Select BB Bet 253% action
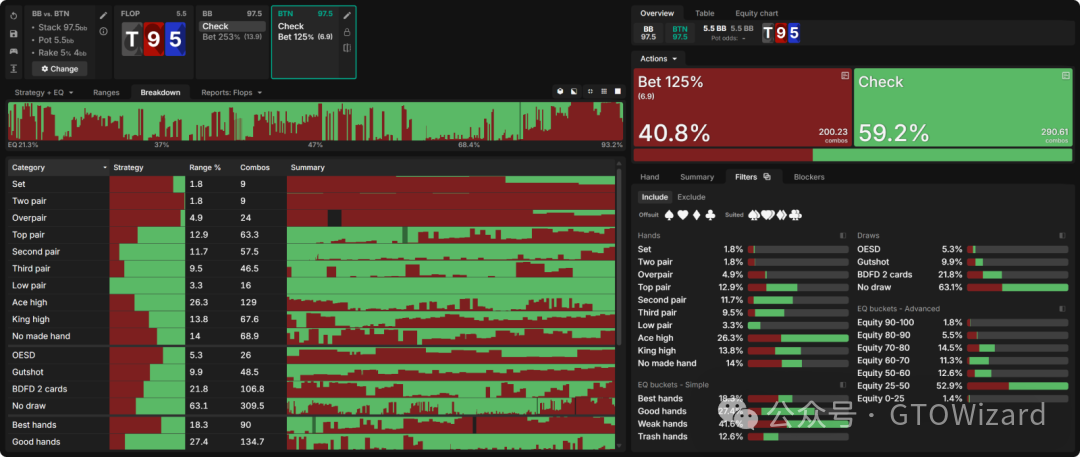The image size is (1080, 457). click(x=230, y=36)
